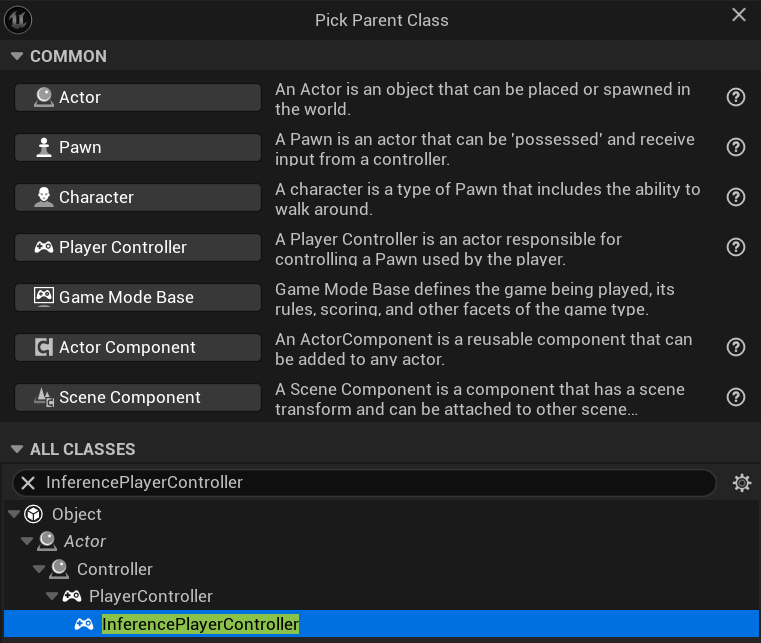The image size is (761, 643).
Task: Collapse the PlayerController tree node
Action: coord(52,597)
